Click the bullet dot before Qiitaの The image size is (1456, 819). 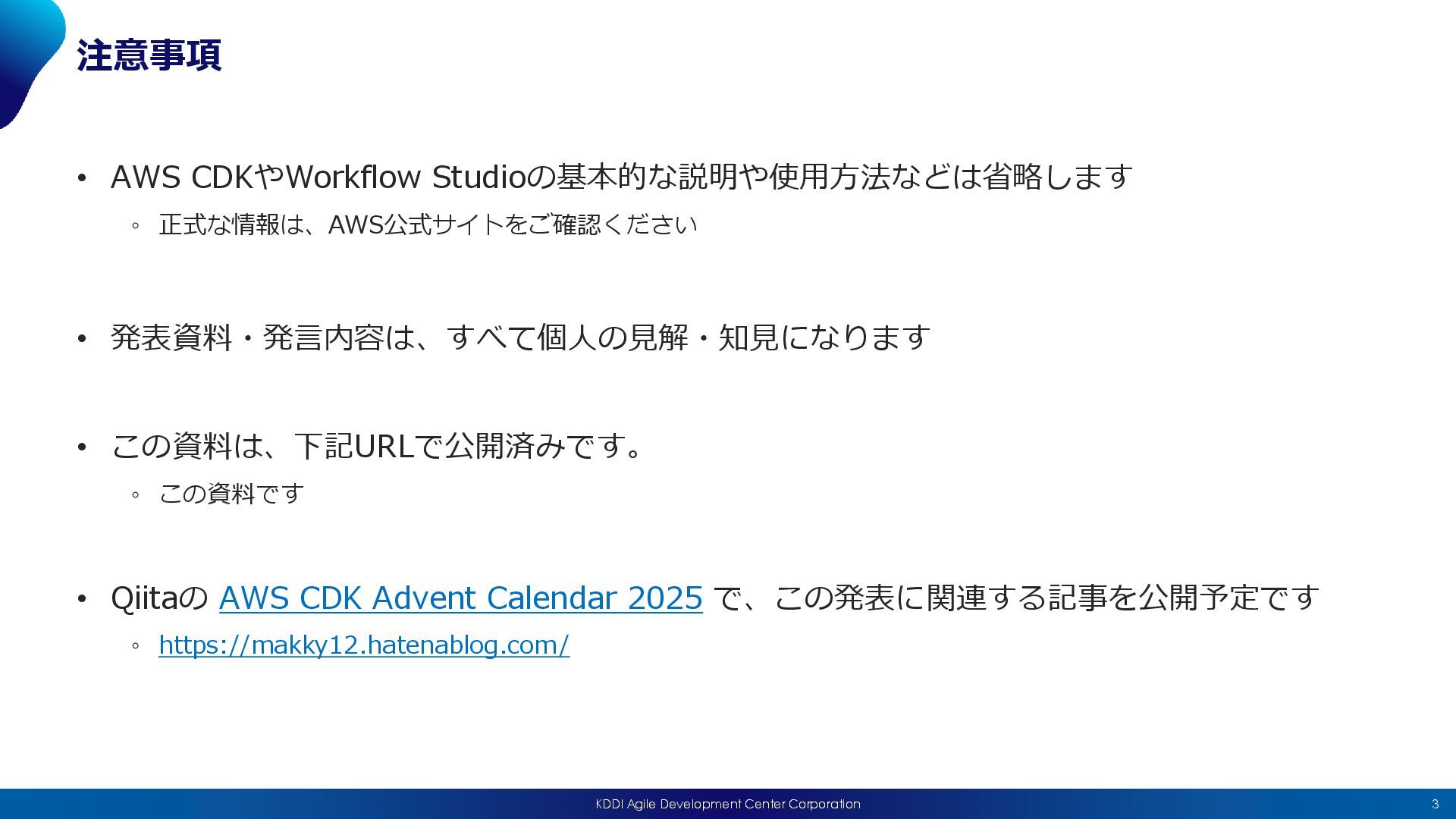coord(82,600)
